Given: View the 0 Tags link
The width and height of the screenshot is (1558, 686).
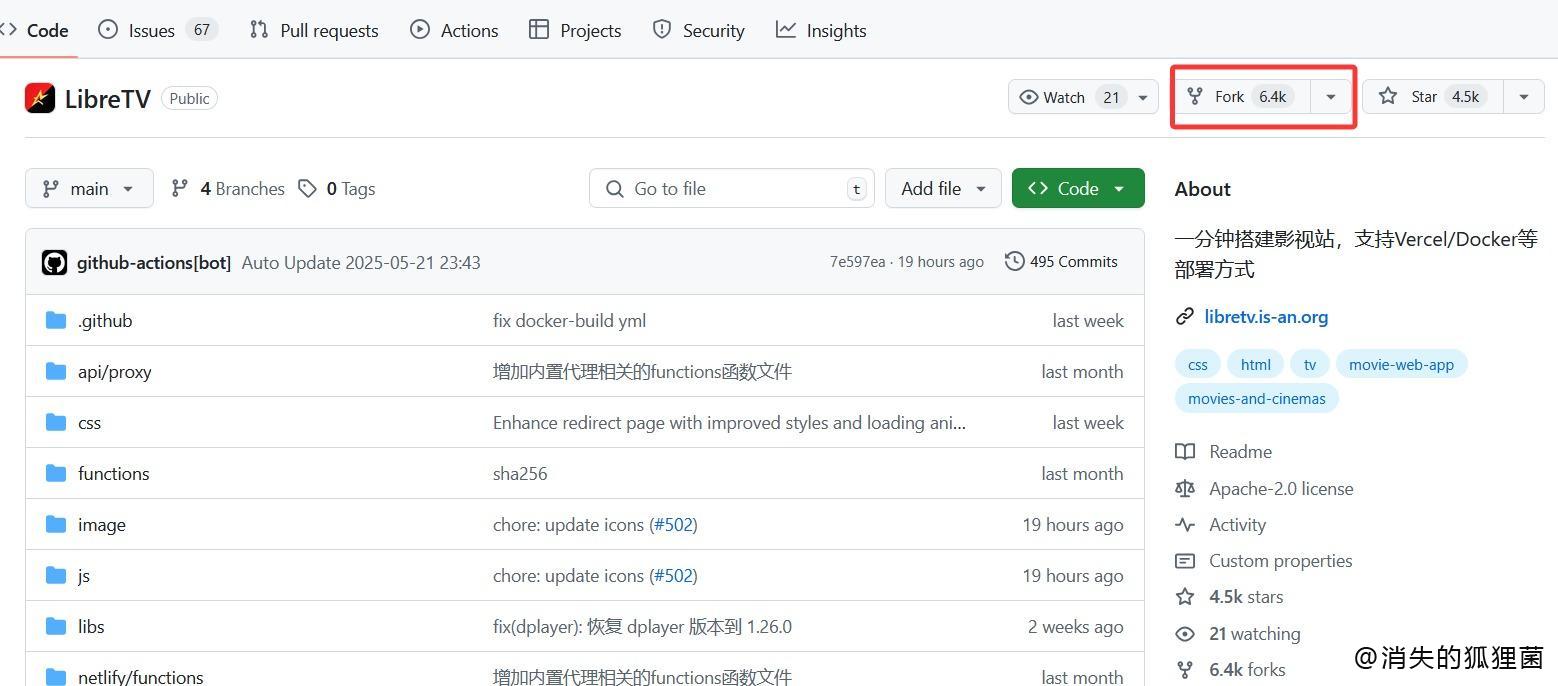Looking at the screenshot, I should tap(337, 188).
